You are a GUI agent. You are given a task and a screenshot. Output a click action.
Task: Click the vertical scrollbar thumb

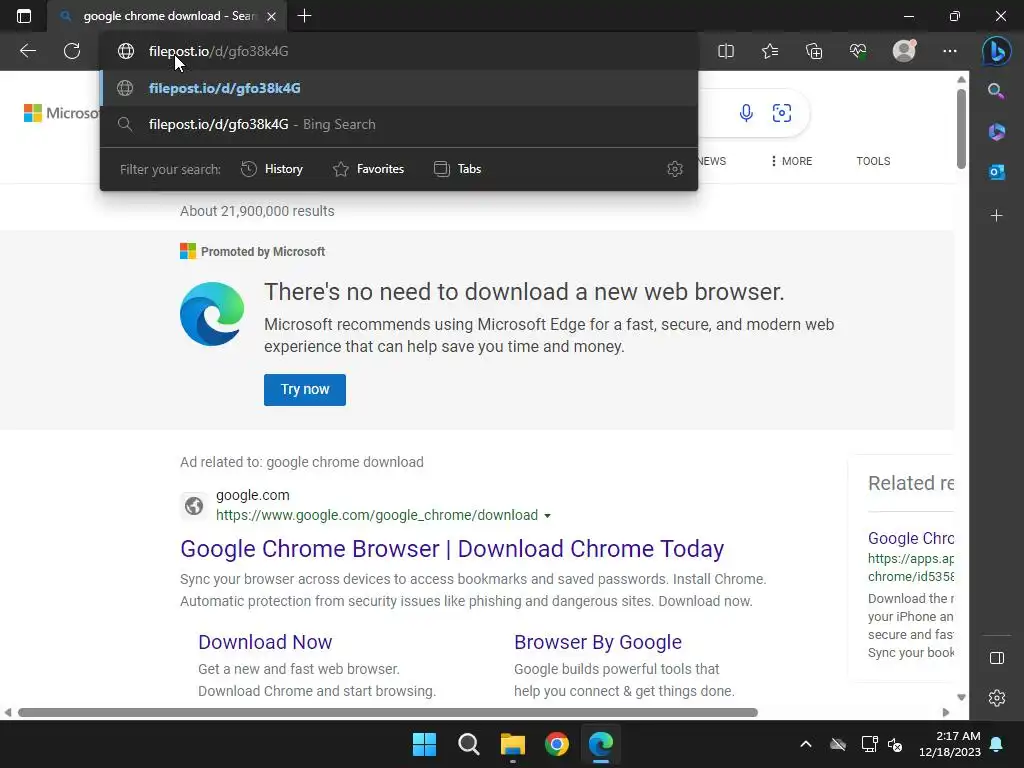pyautogui.click(x=961, y=128)
